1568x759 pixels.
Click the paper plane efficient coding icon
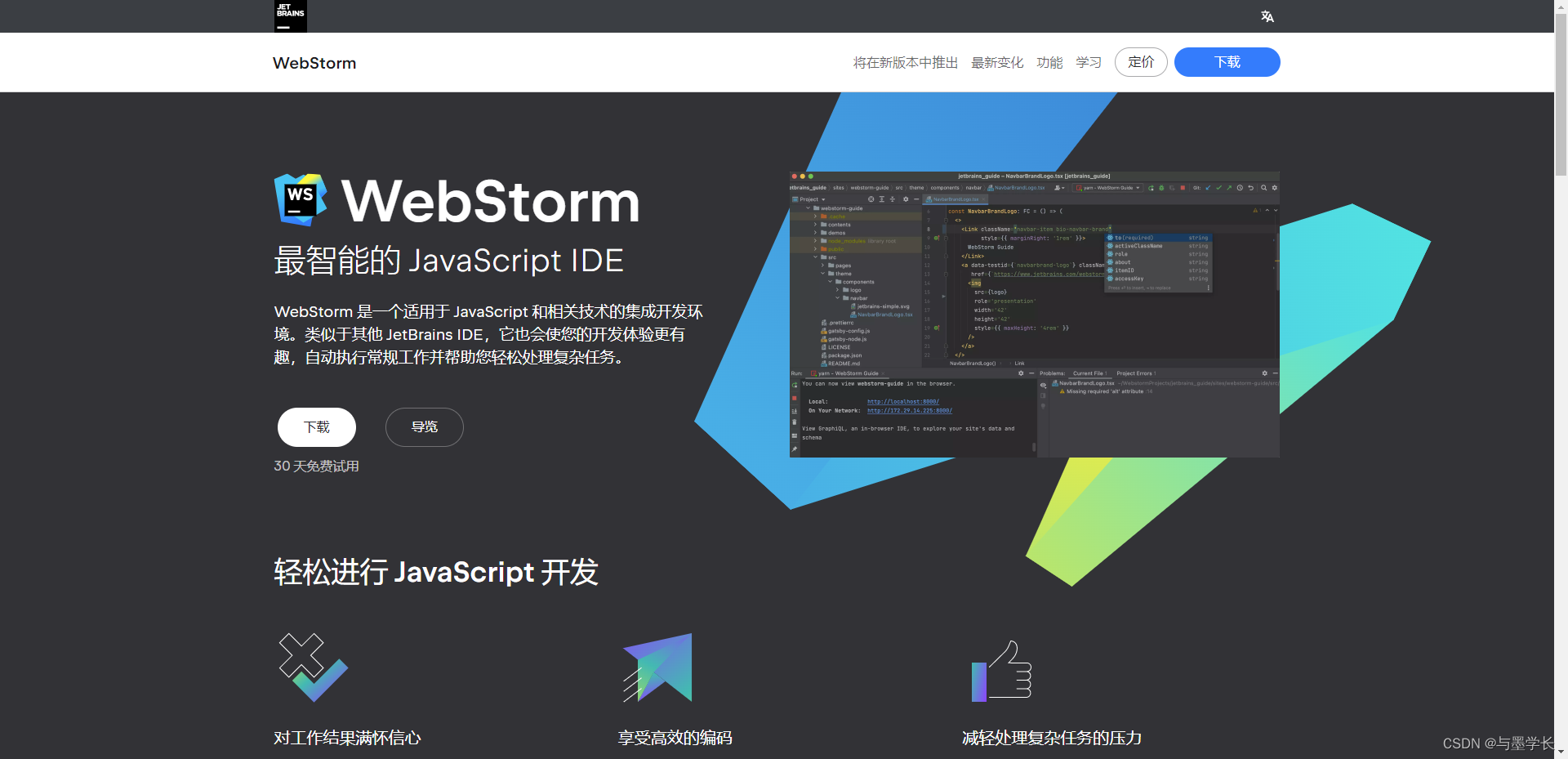(x=657, y=667)
